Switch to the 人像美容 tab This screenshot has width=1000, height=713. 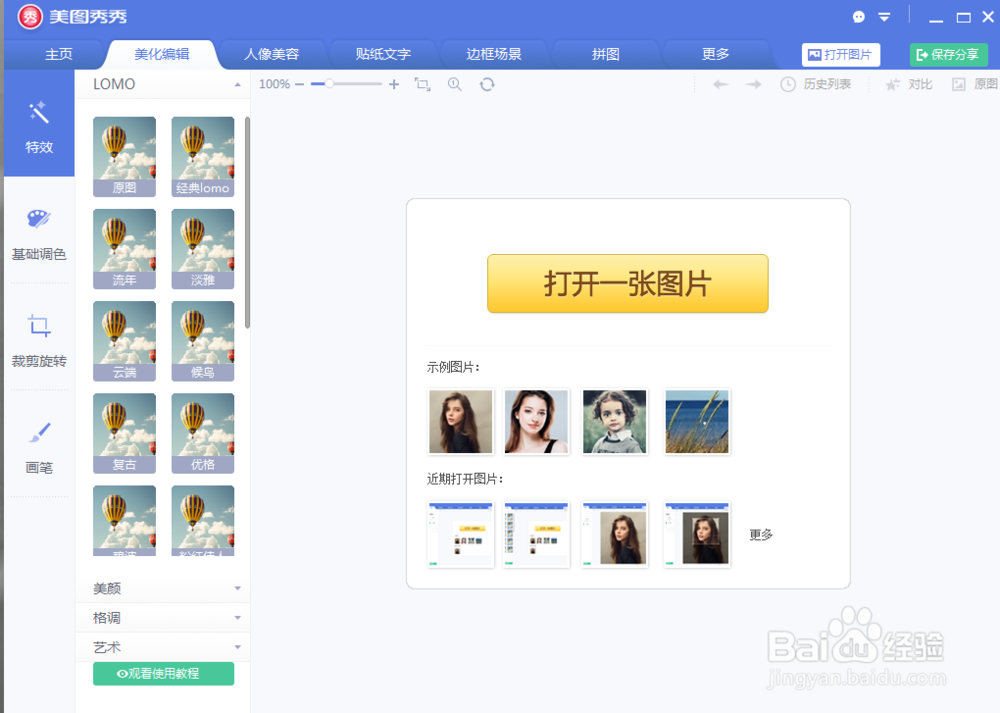tap(272, 54)
